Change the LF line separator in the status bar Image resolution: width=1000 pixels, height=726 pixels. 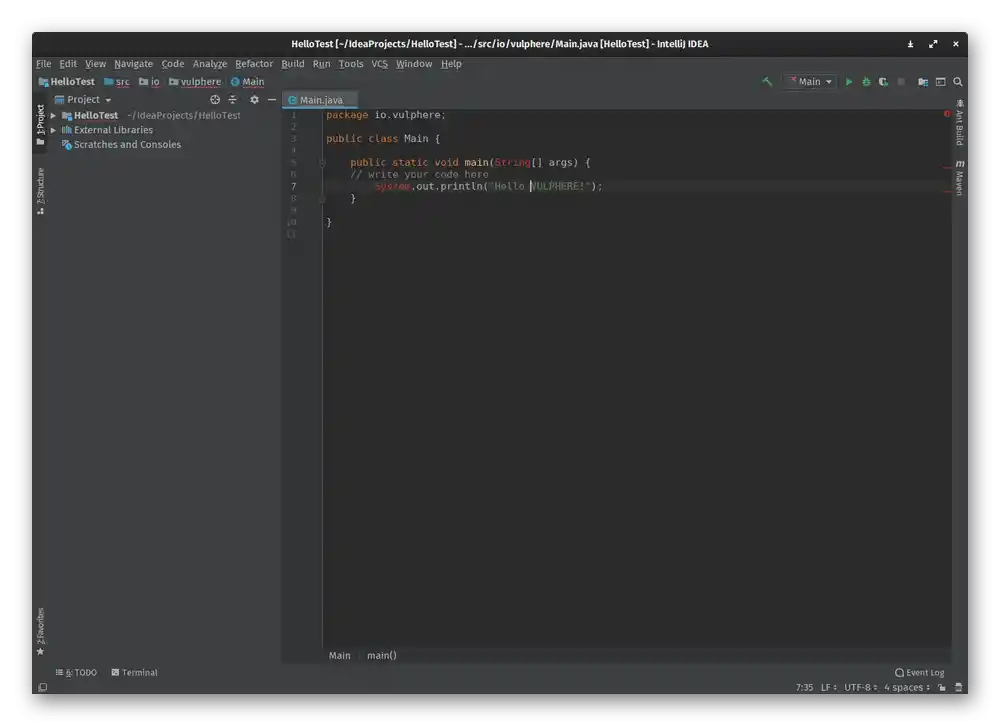(828, 687)
